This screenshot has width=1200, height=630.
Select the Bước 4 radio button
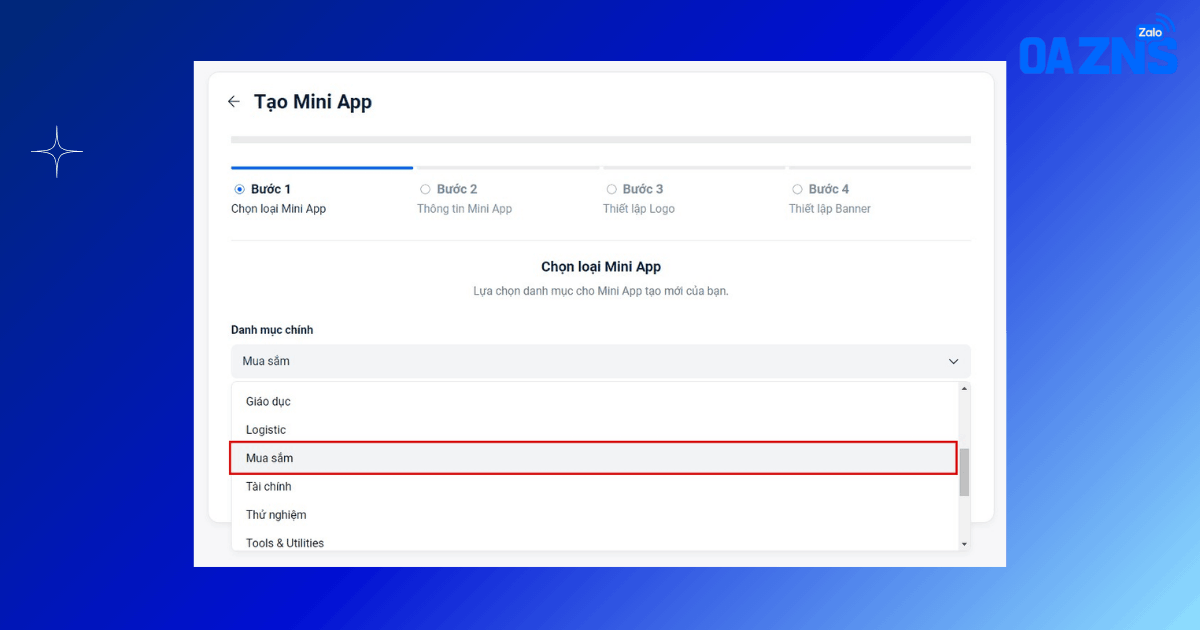(797, 189)
